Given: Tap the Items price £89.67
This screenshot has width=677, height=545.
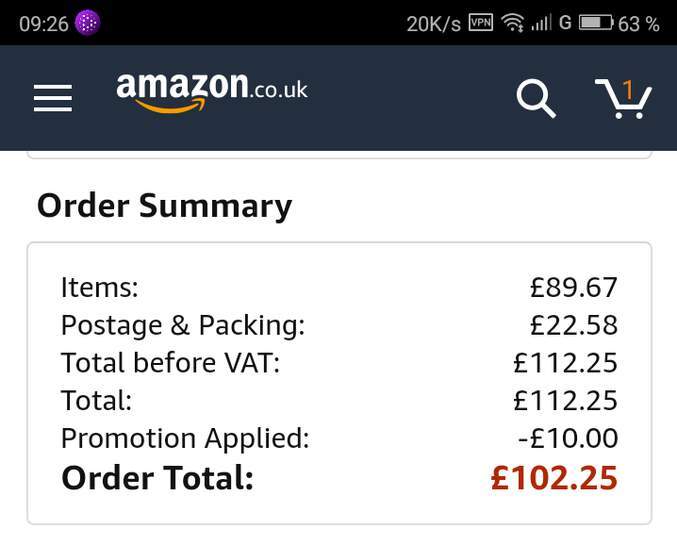Looking at the screenshot, I should point(573,288).
